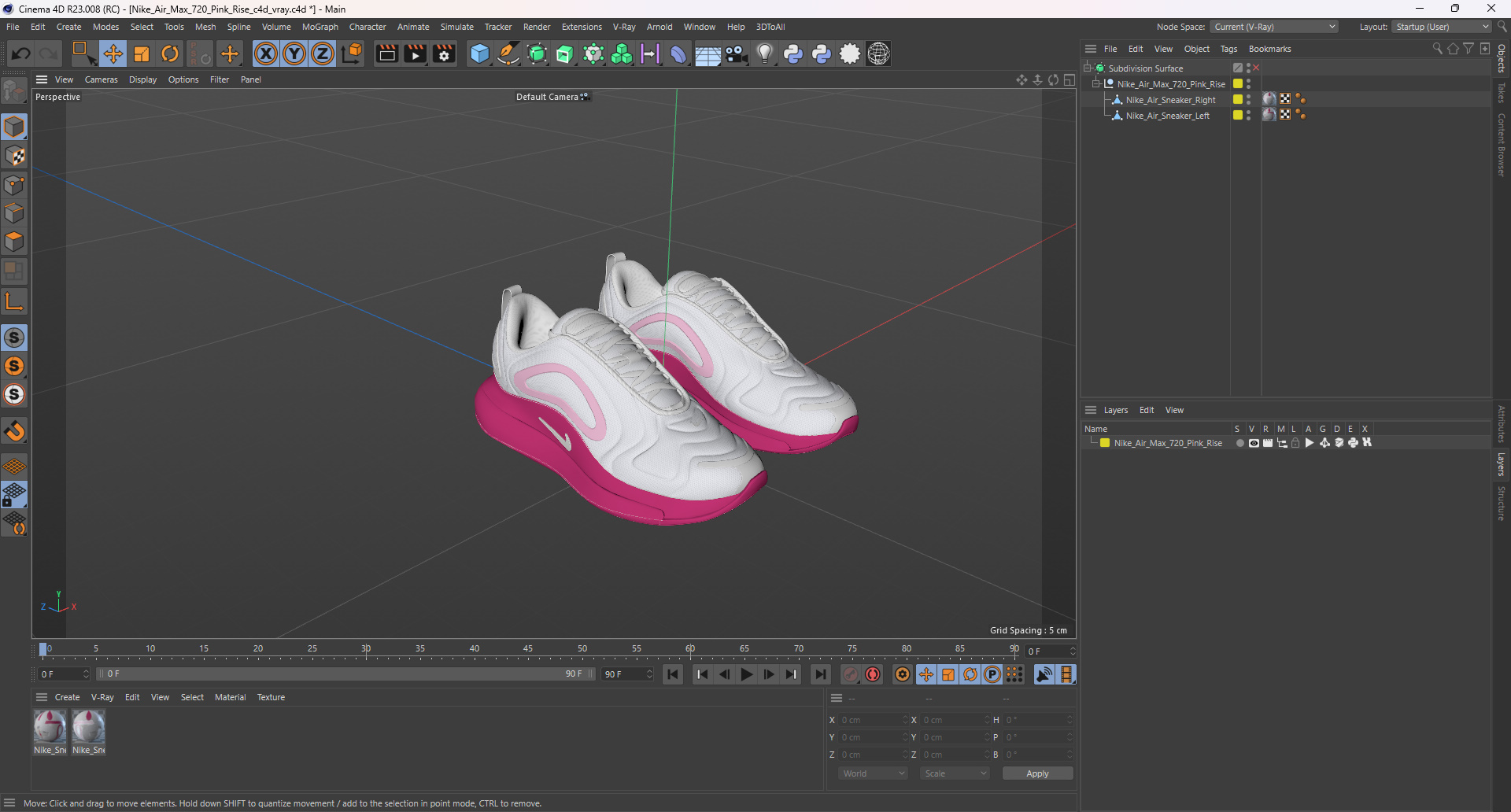The height and width of the screenshot is (812, 1511).
Task: Click the Apply button
Action: (x=1037, y=773)
